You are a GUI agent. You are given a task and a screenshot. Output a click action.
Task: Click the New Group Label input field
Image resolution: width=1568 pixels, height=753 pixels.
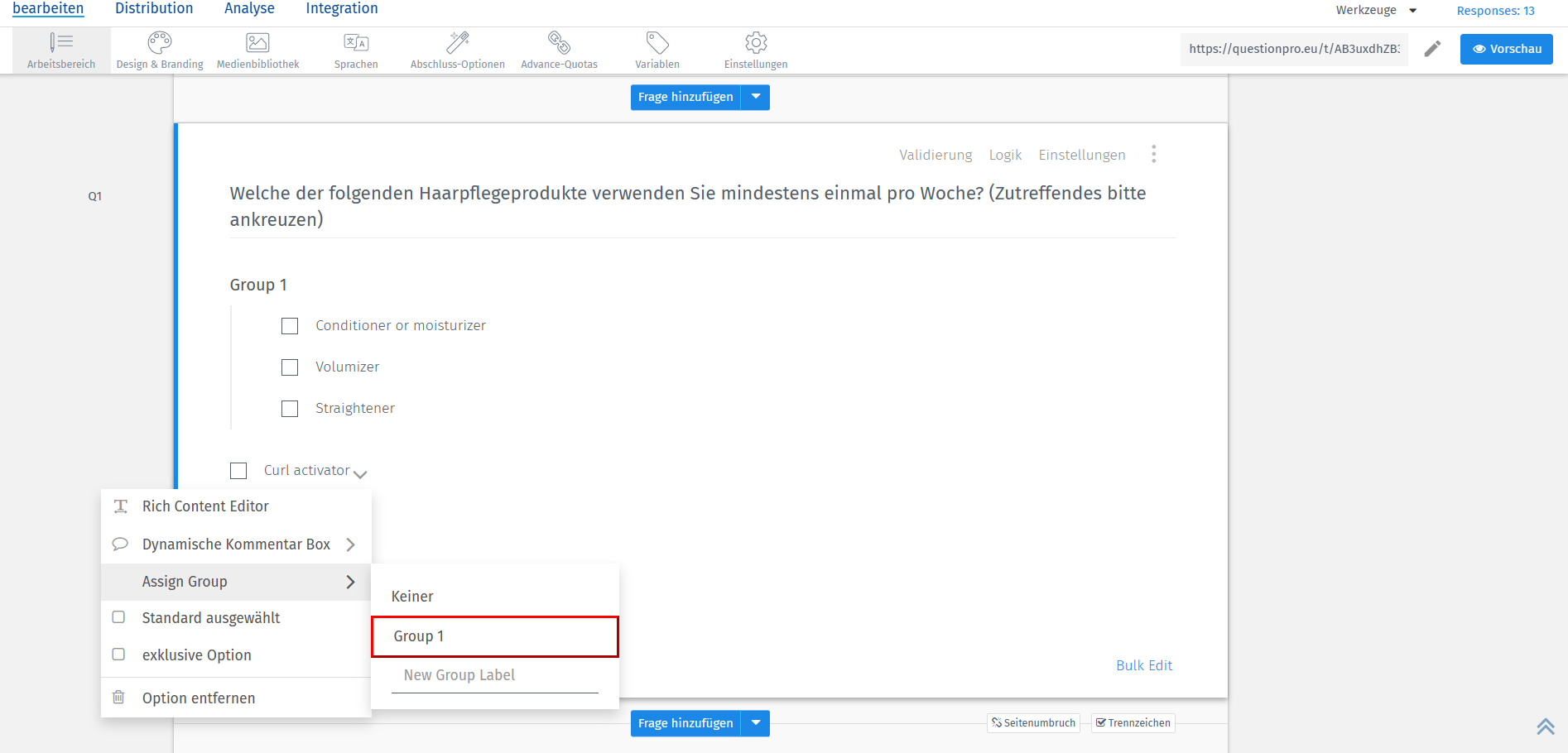[x=493, y=674]
